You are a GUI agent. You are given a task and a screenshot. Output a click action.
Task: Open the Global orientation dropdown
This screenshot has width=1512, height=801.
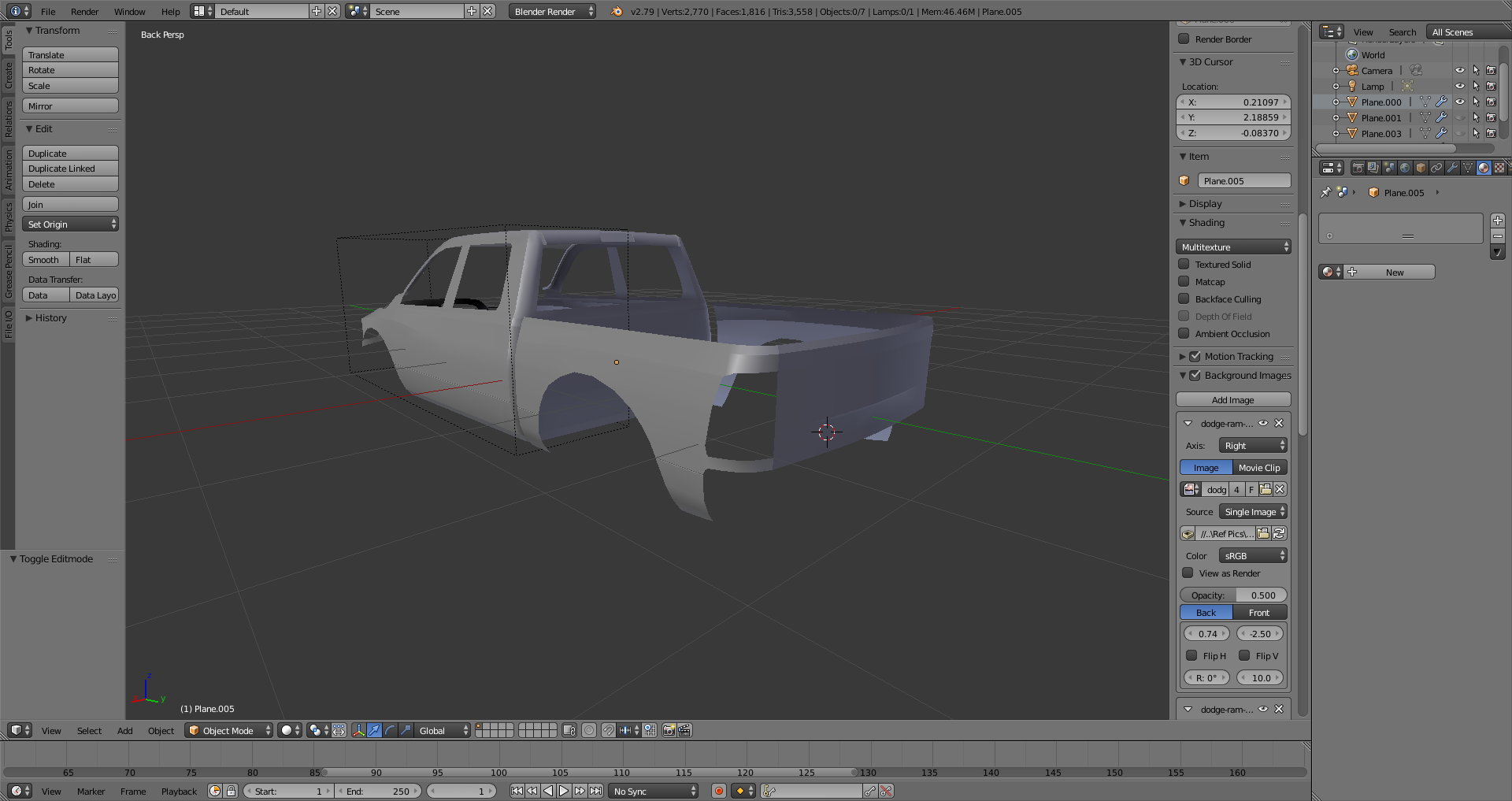pos(443,730)
